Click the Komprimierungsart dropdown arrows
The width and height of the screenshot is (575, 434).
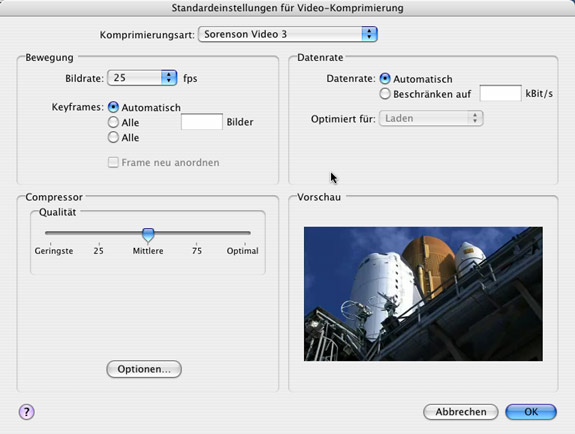tap(369, 34)
